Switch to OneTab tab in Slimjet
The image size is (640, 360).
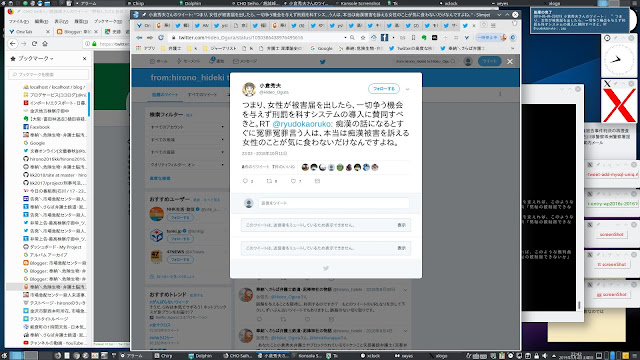click(x=144, y=25)
